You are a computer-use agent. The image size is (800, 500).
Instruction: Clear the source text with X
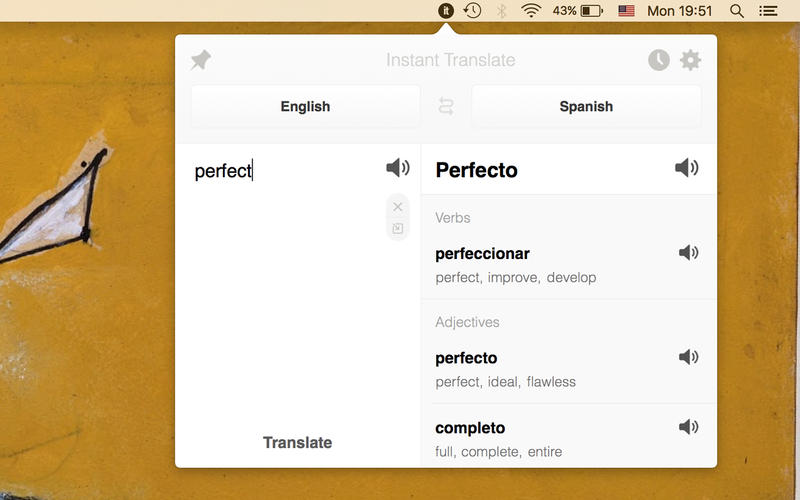[398, 207]
